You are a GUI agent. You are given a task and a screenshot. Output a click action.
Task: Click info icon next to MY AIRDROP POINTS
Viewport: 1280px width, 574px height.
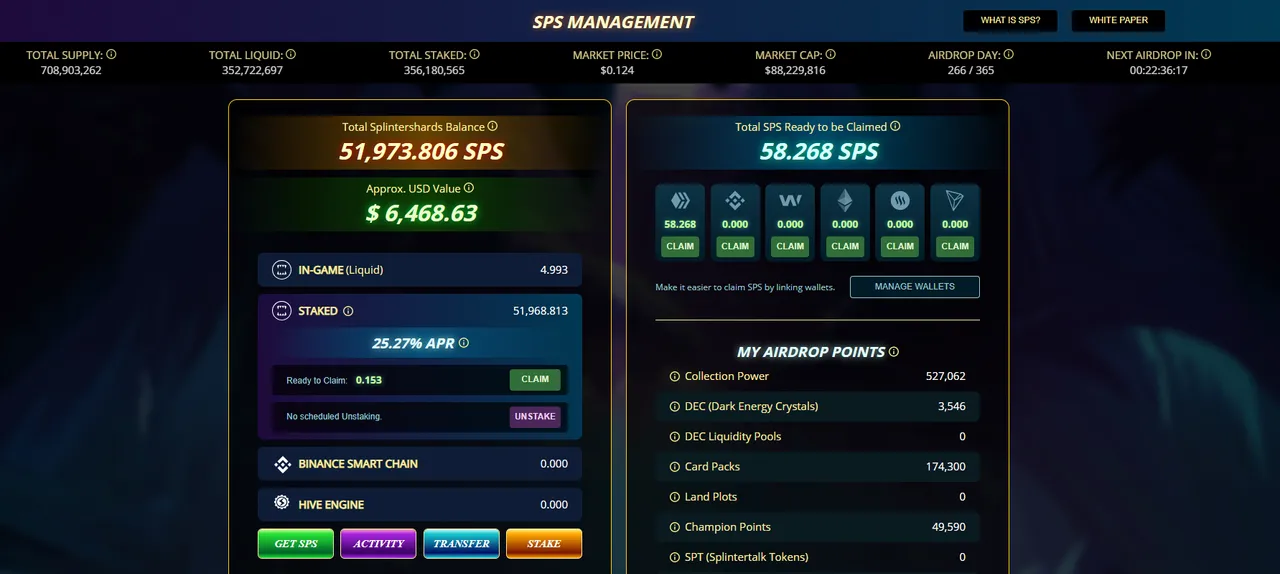point(894,352)
